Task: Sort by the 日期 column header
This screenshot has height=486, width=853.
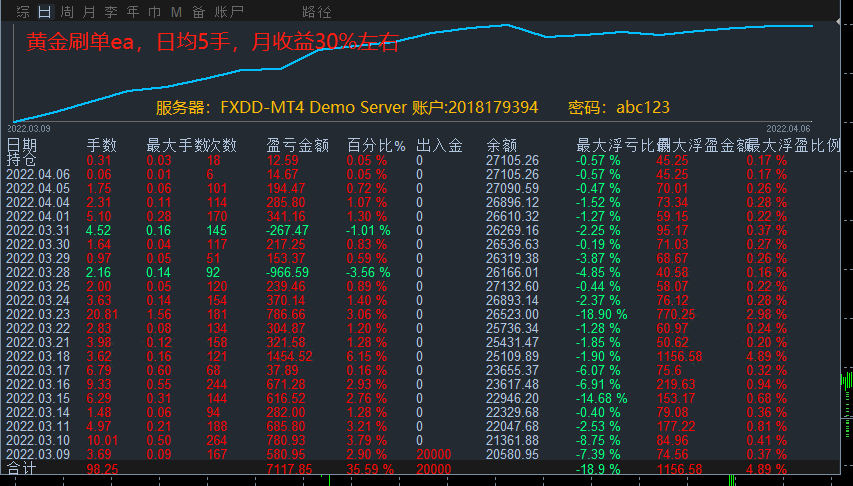Action: [21, 146]
